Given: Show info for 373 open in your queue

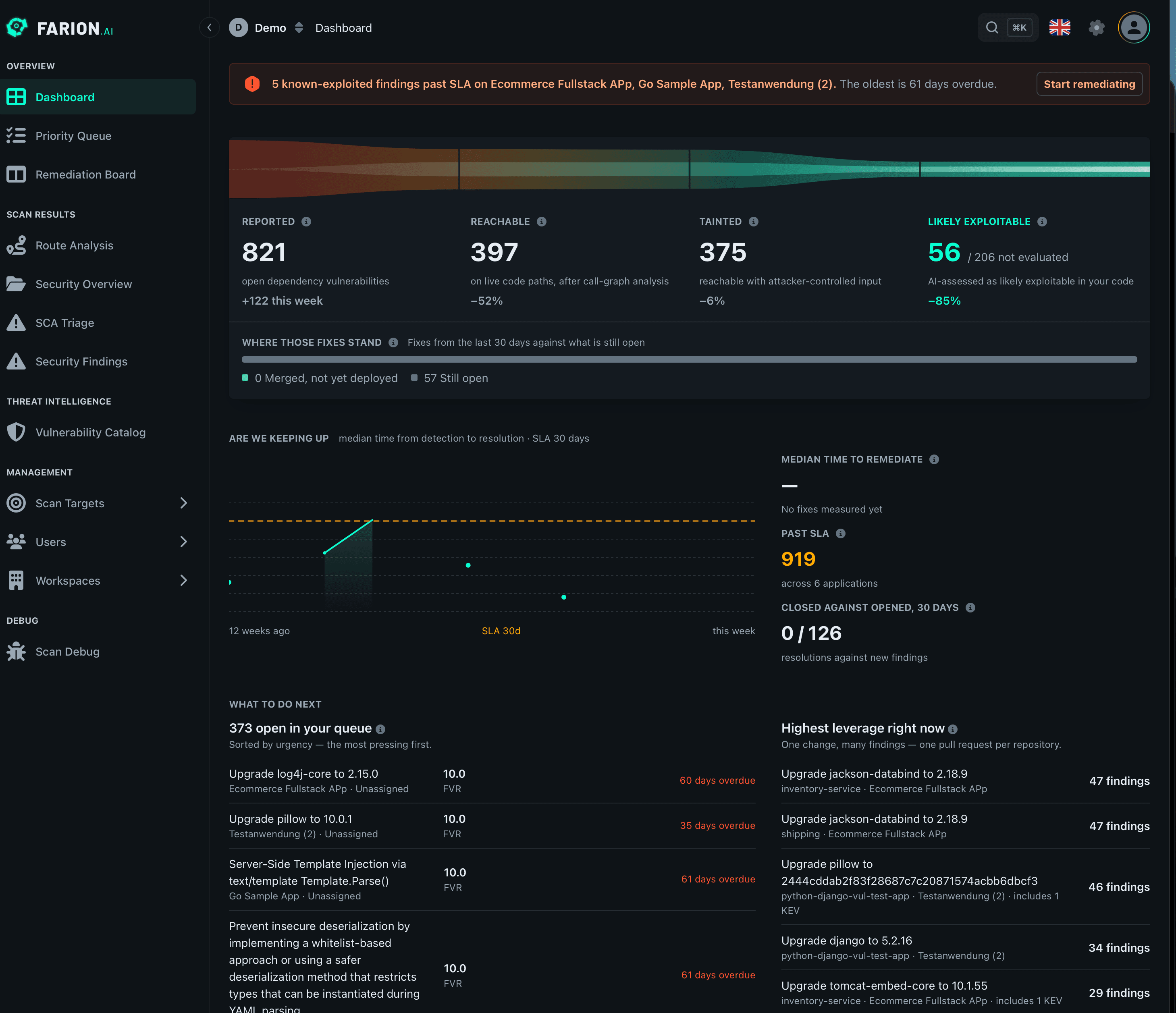Looking at the screenshot, I should click(381, 729).
